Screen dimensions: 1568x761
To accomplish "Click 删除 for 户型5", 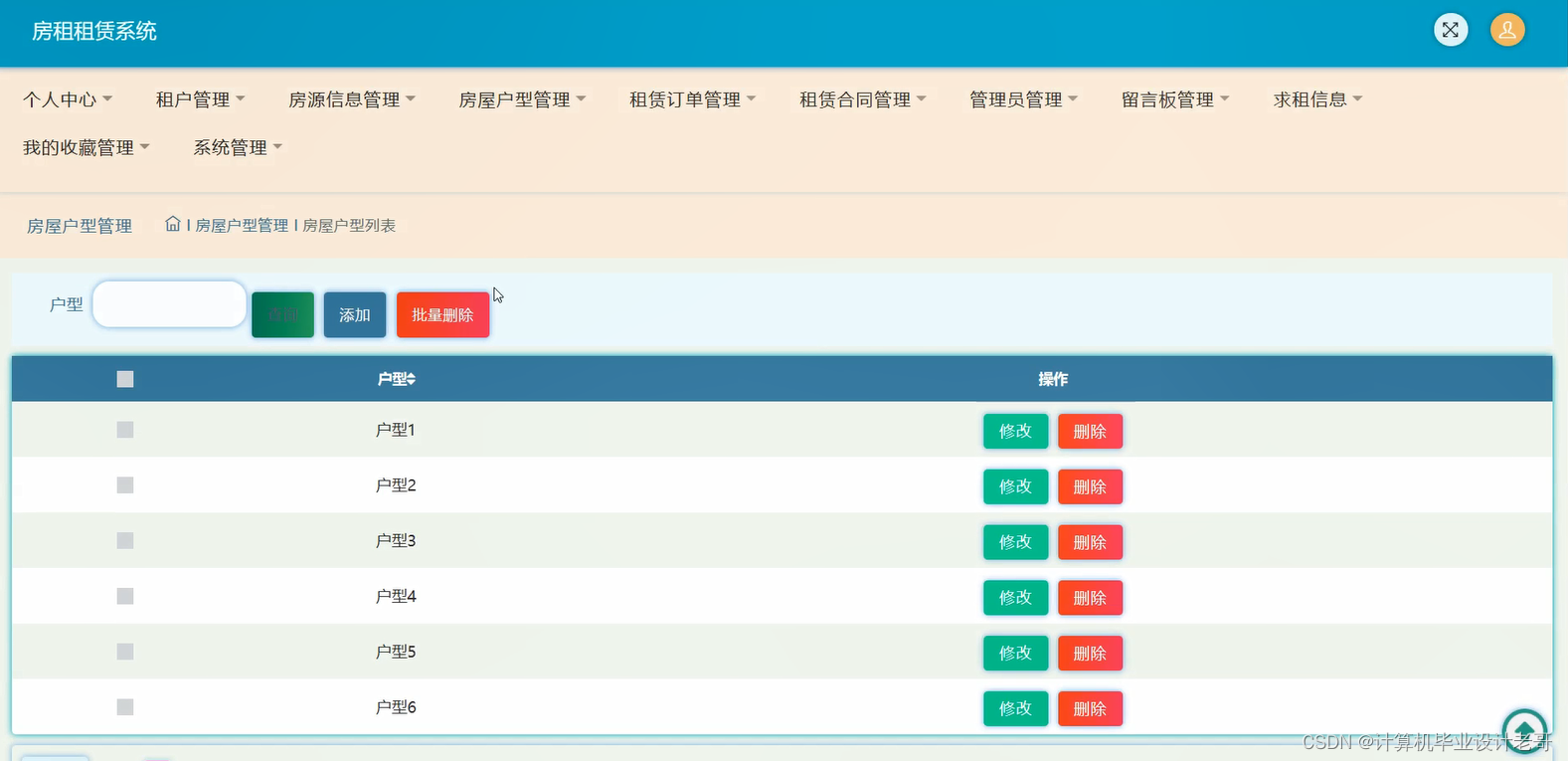I will (1090, 653).
